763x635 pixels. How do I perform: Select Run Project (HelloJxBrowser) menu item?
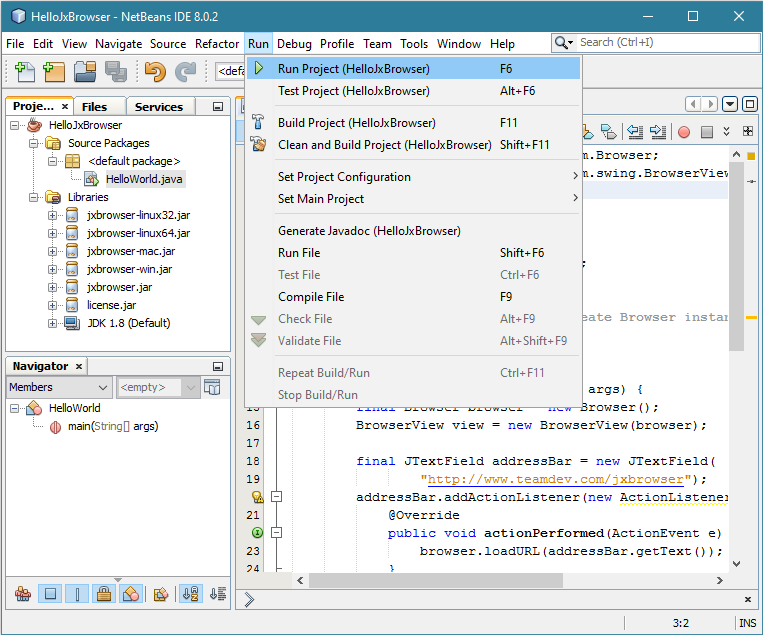pyautogui.click(x=413, y=69)
